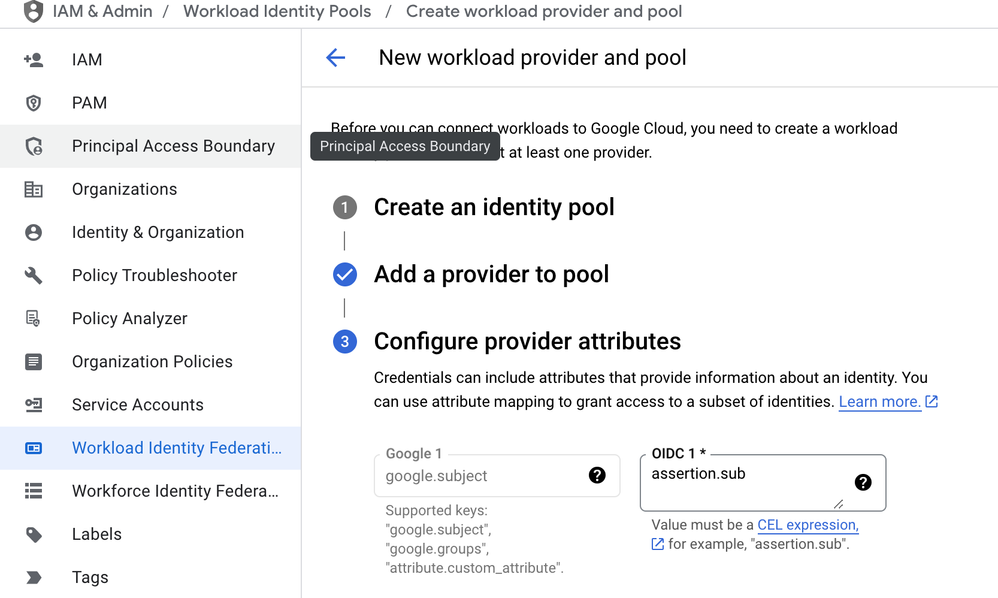The width and height of the screenshot is (998, 598).
Task: Click the Workload Identity Pools breadcrumb
Action: tap(277, 11)
